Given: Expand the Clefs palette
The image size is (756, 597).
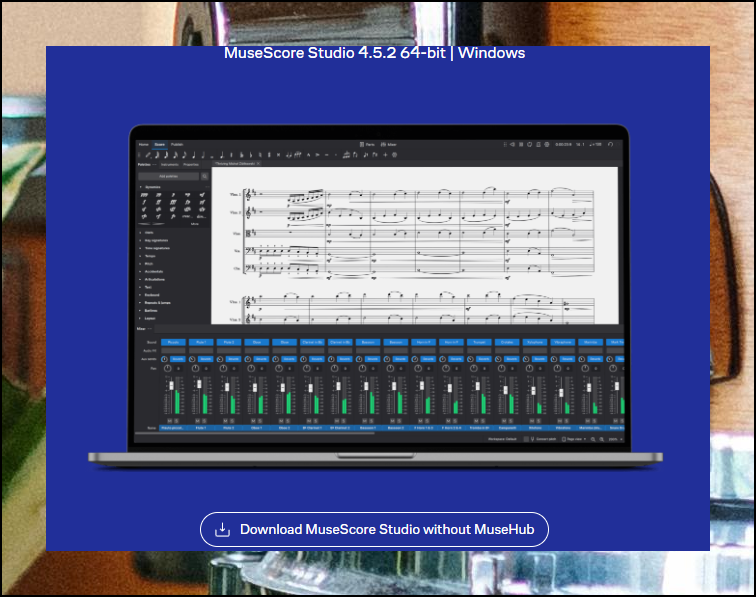Looking at the screenshot, I should (x=141, y=232).
